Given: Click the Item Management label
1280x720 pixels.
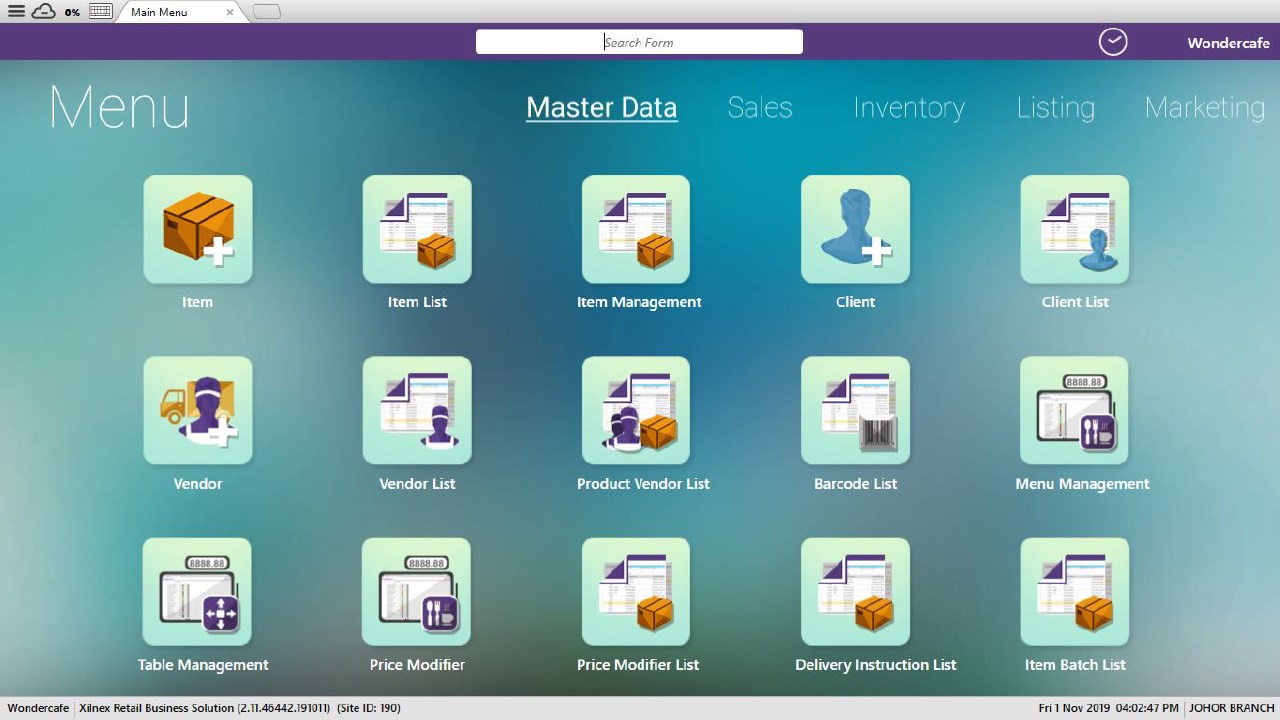Looking at the screenshot, I should tap(639, 302).
